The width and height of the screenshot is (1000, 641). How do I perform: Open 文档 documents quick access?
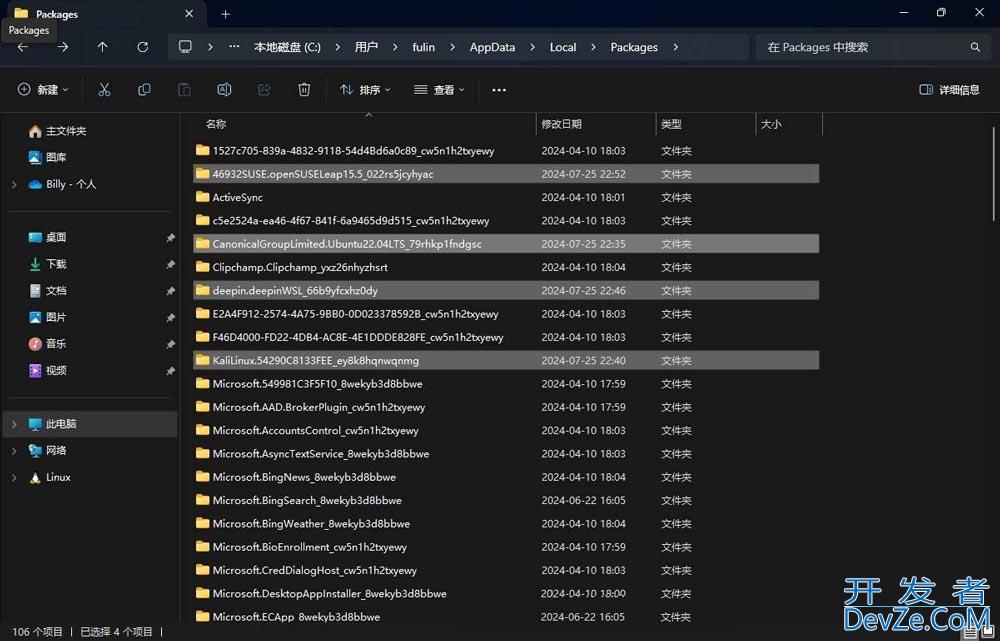coord(47,291)
